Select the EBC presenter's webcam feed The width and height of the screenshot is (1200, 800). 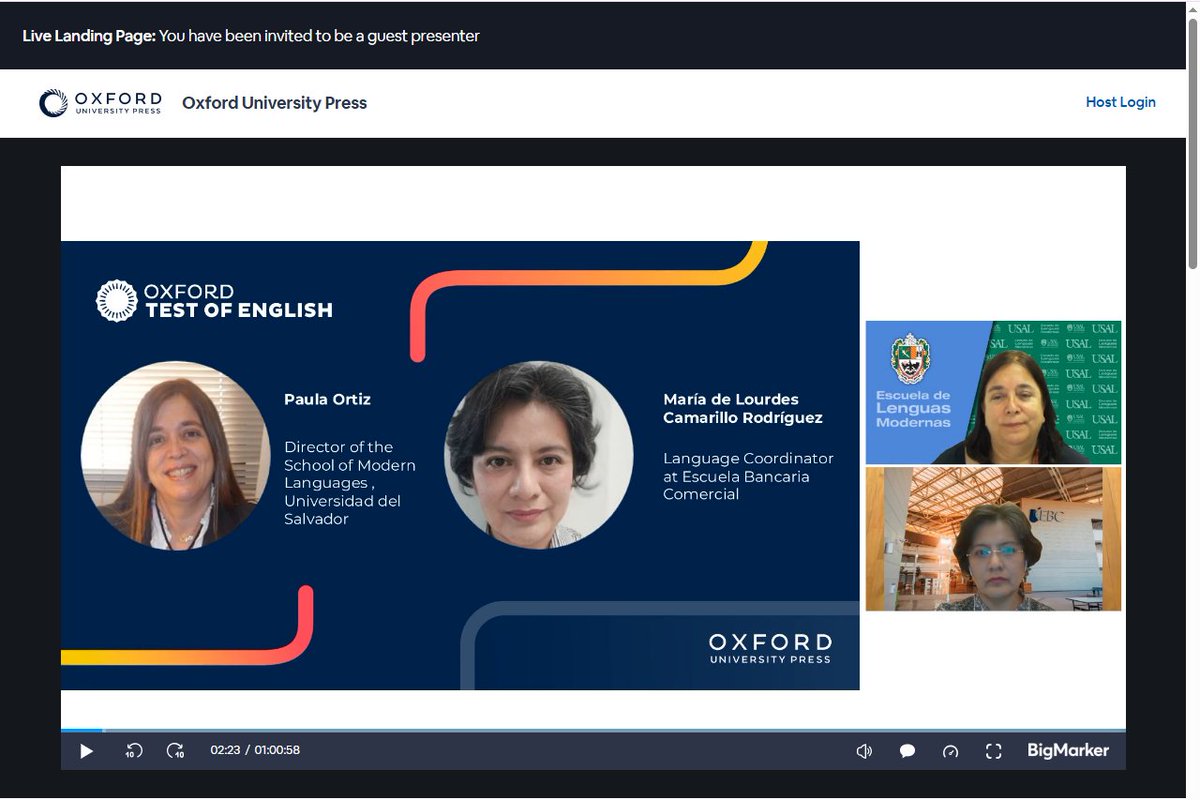point(993,540)
